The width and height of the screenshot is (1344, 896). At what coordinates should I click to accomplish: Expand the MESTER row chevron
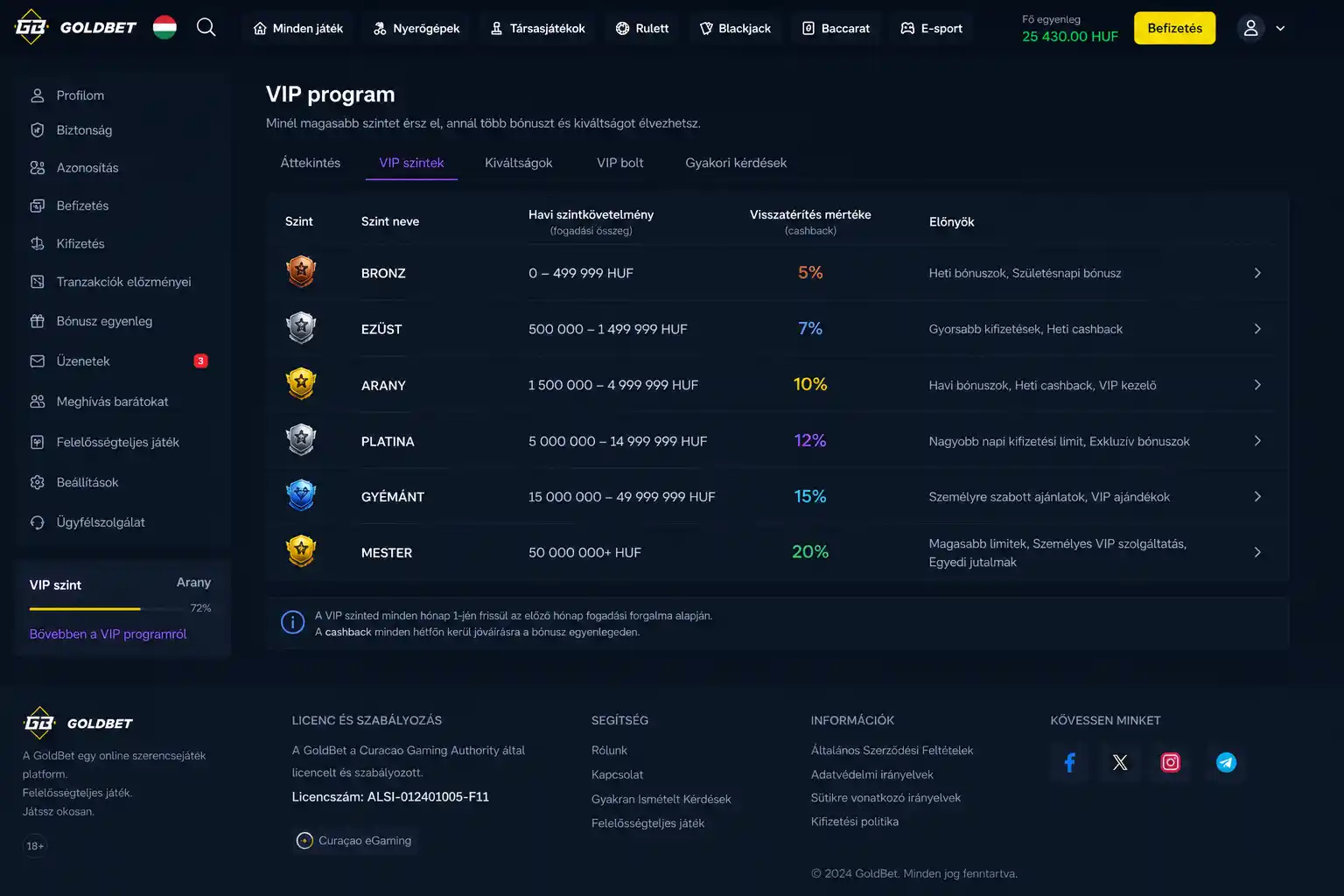pos(1257,553)
